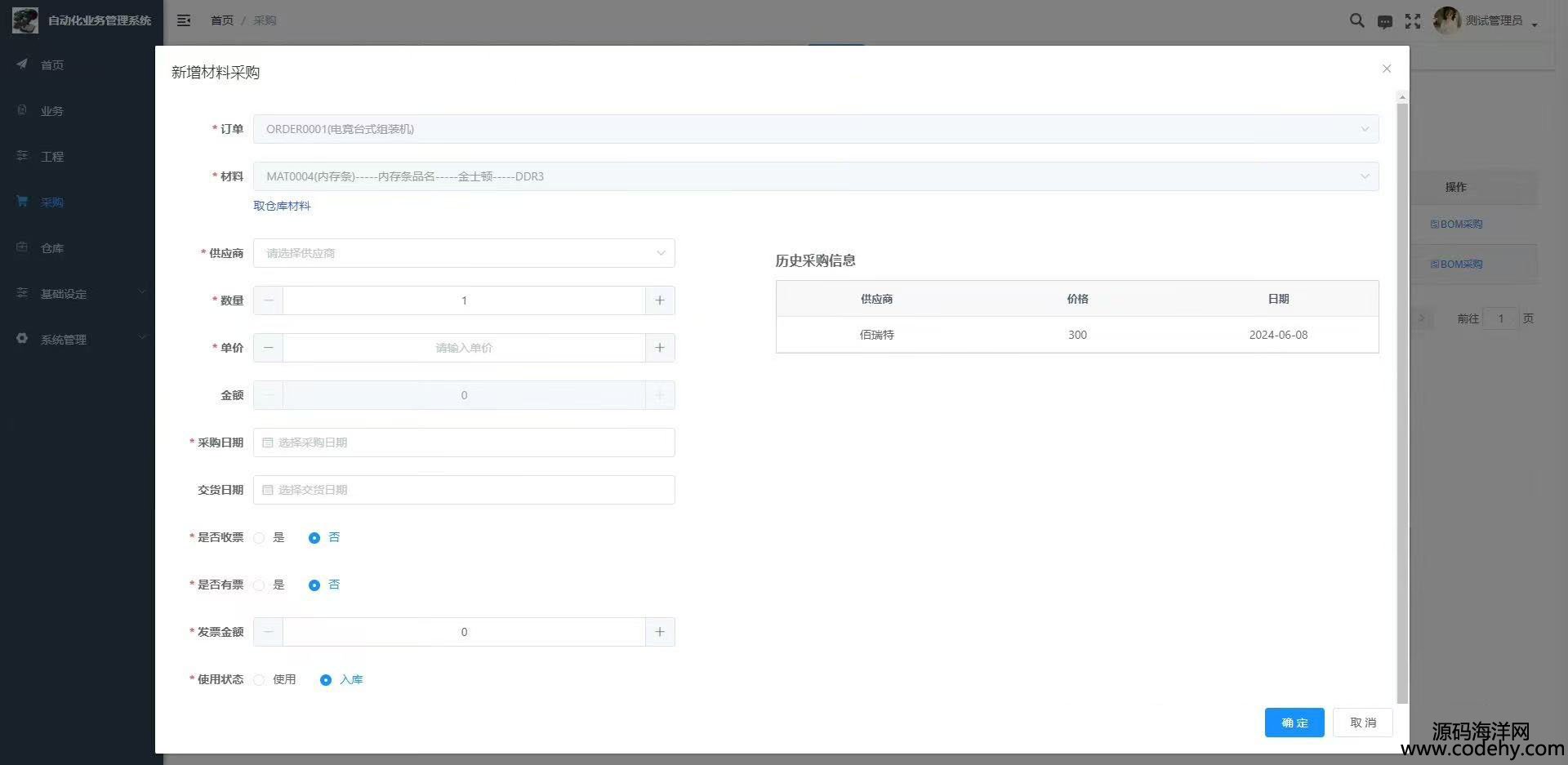1568x765 pixels.
Task: Increase 单价 with the plus button
Action: [660, 348]
